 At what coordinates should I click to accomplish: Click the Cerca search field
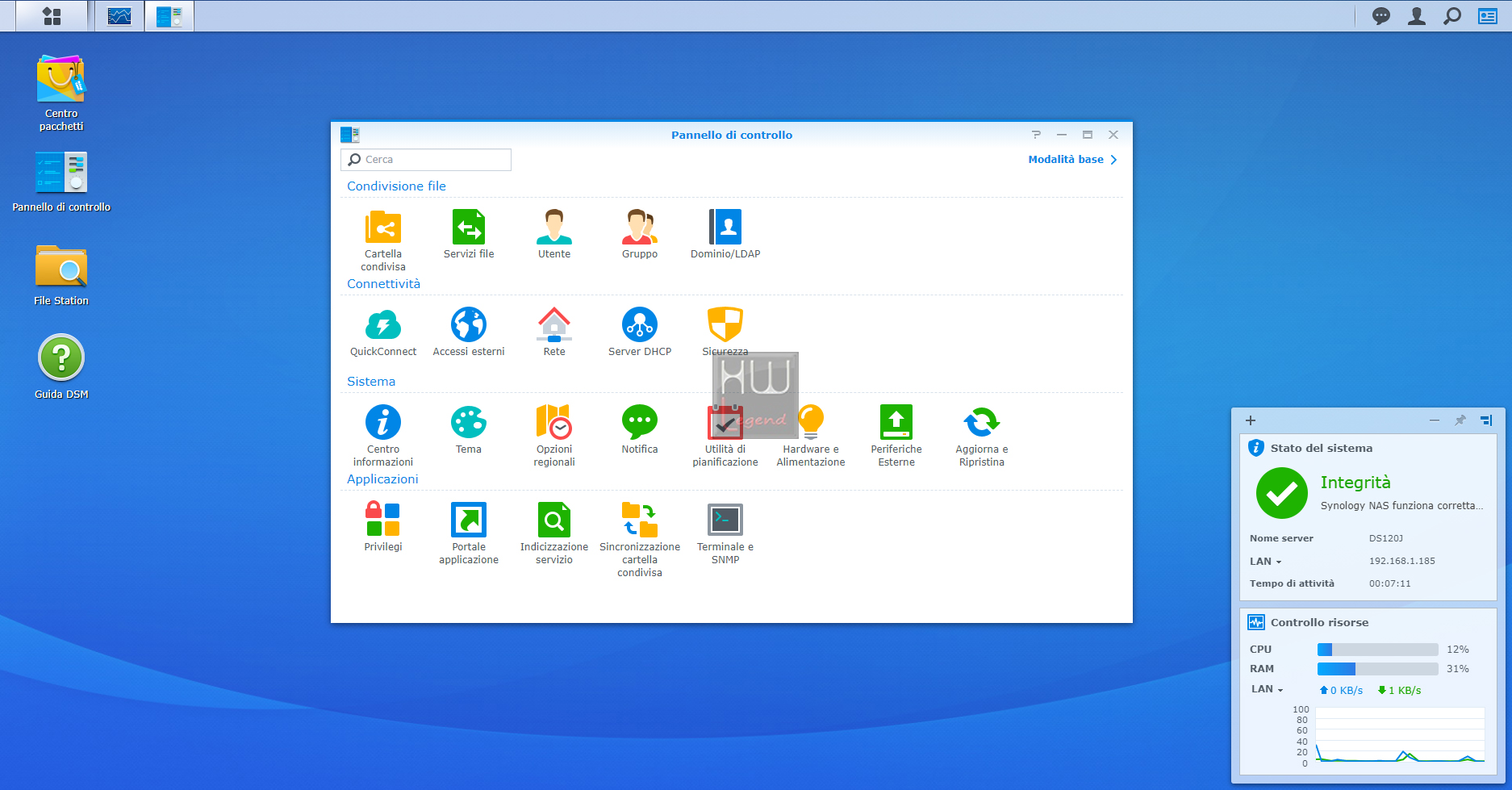coord(426,160)
